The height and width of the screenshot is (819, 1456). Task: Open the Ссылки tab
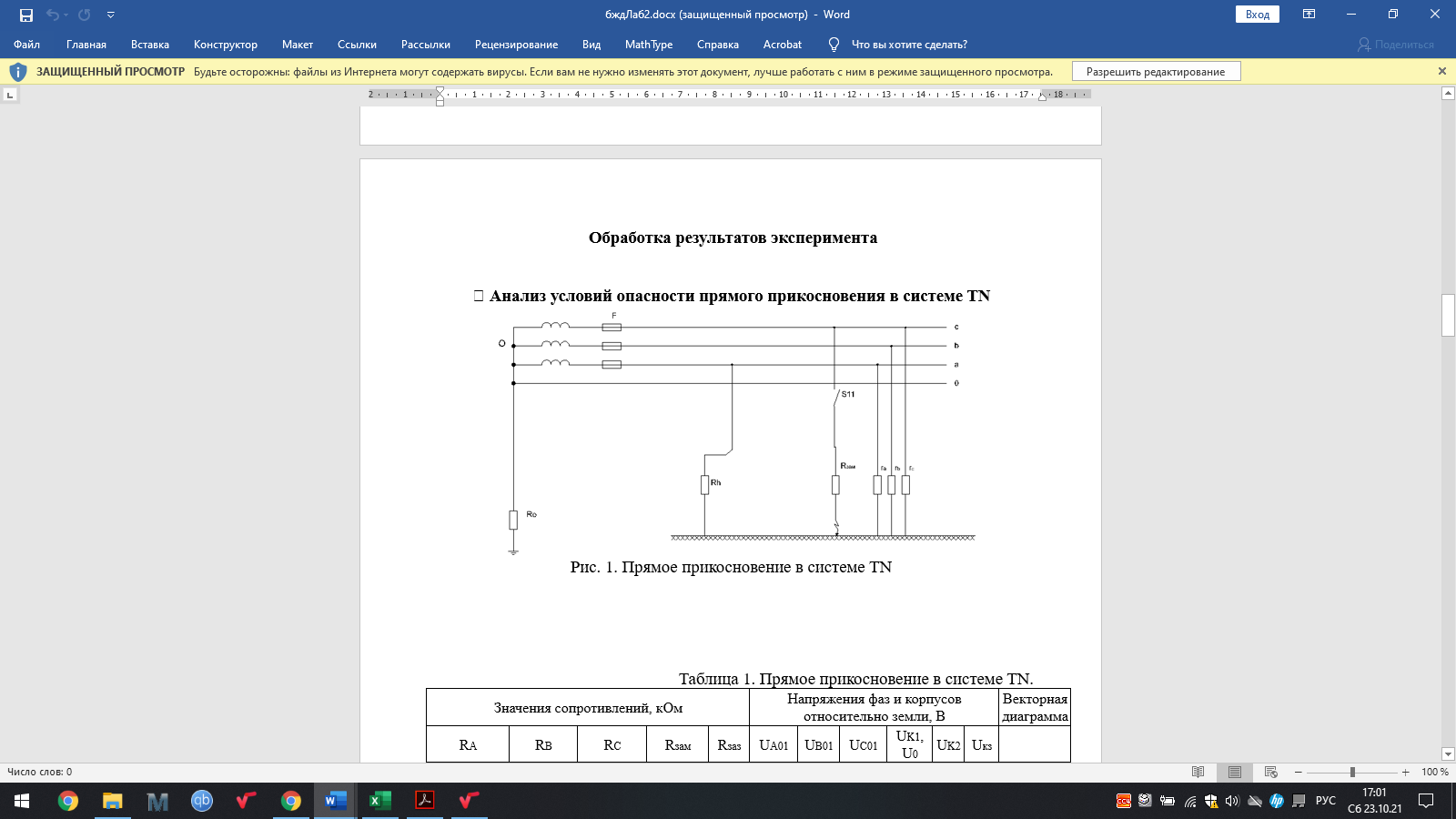357,45
